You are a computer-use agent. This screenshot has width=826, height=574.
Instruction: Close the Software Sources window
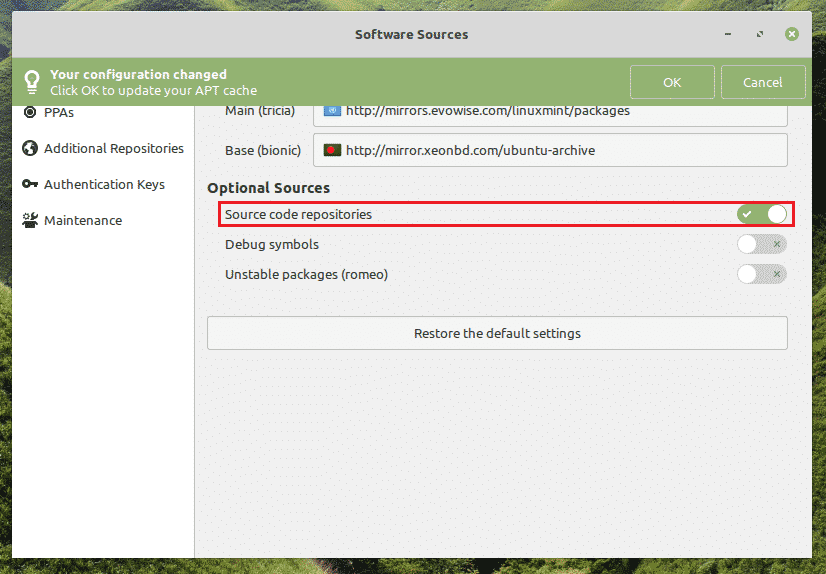[791, 34]
